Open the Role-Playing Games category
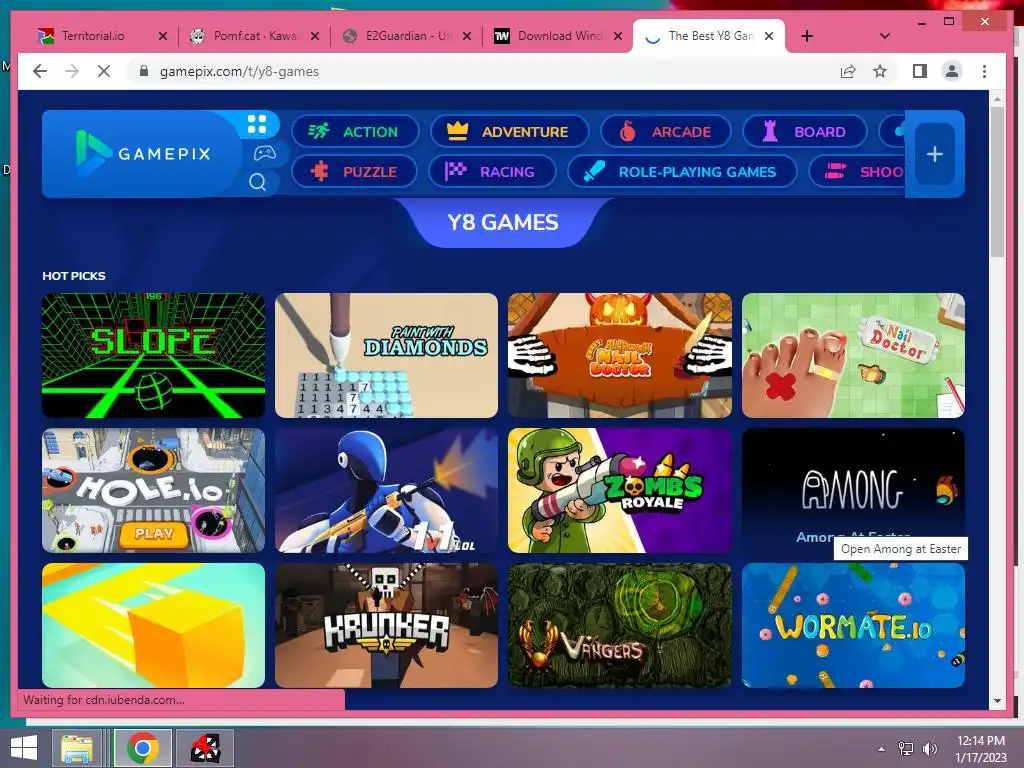Screen dimensions: 1024x768 coord(682,172)
